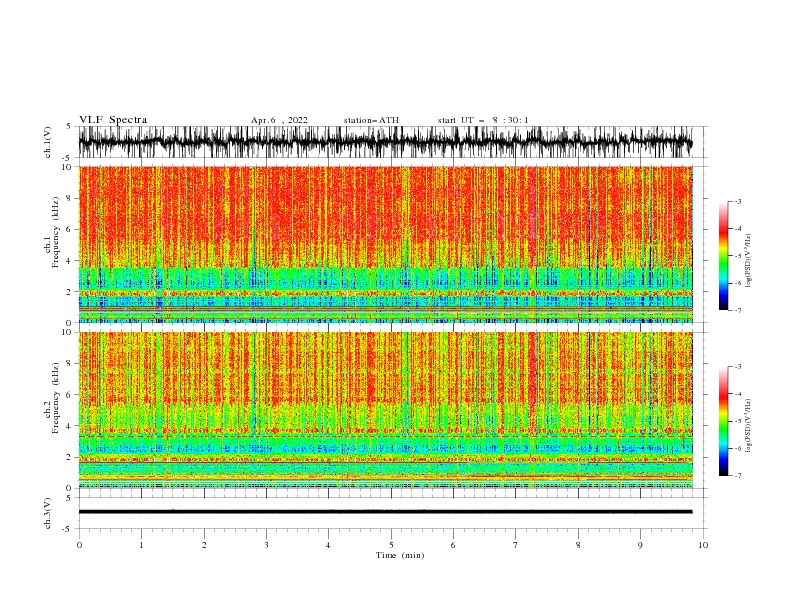
Task: Click tick label 7 on time axis
Action: pyautogui.click(x=516, y=545)
